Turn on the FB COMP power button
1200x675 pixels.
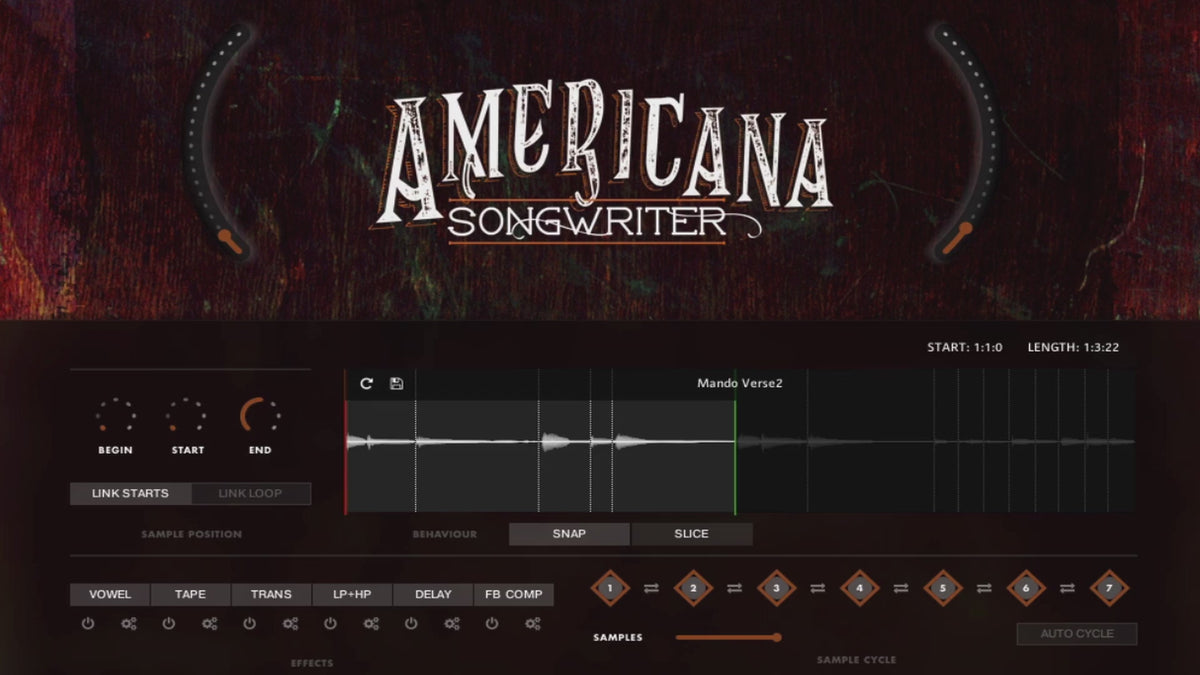[492, 624]
